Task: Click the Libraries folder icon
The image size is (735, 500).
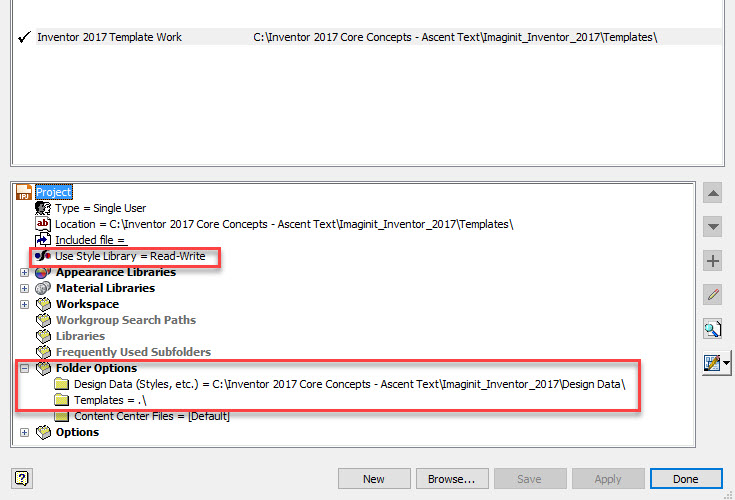Action: tap(43, 336)
